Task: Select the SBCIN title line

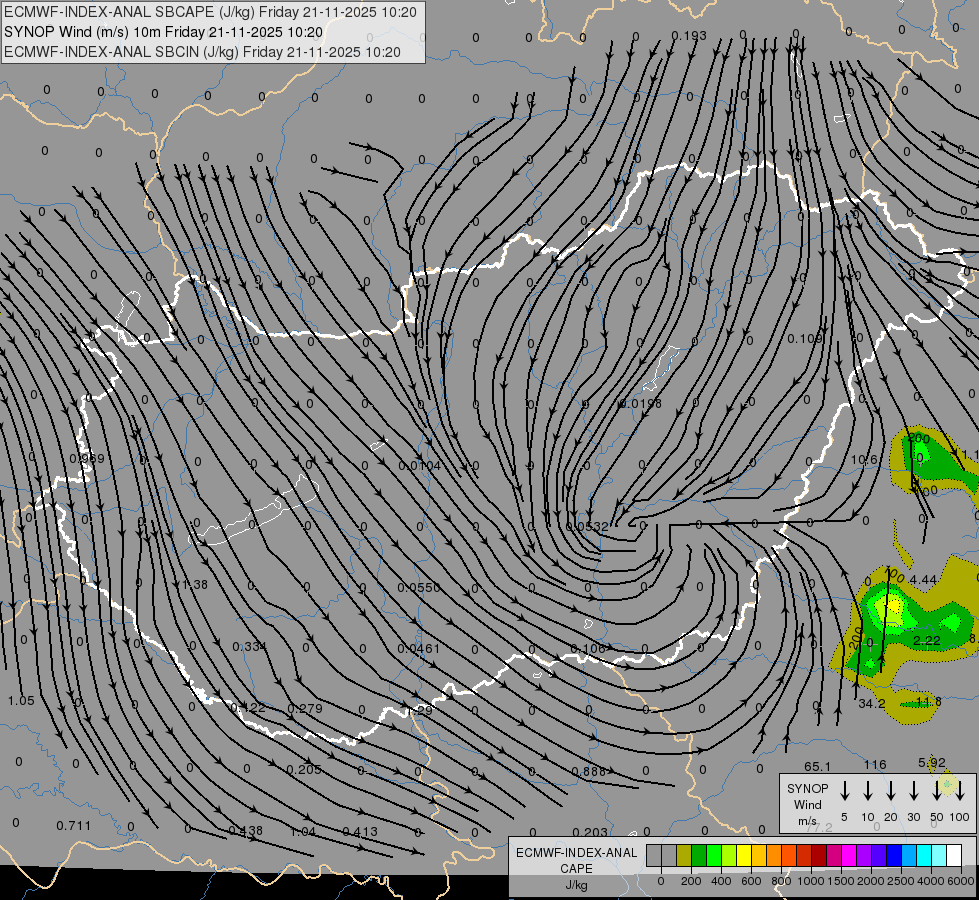Action: click(x=202, y=52)
